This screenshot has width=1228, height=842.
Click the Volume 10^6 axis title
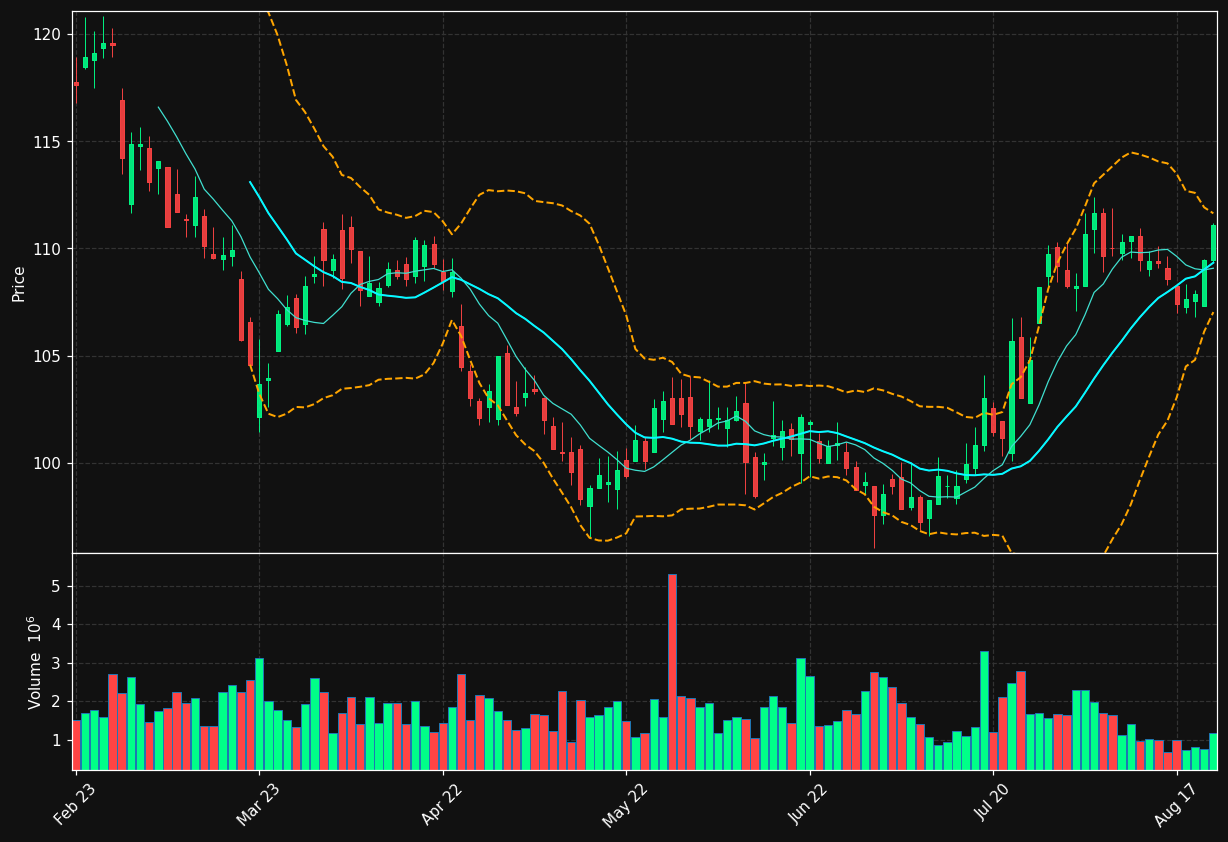[34, 662]
